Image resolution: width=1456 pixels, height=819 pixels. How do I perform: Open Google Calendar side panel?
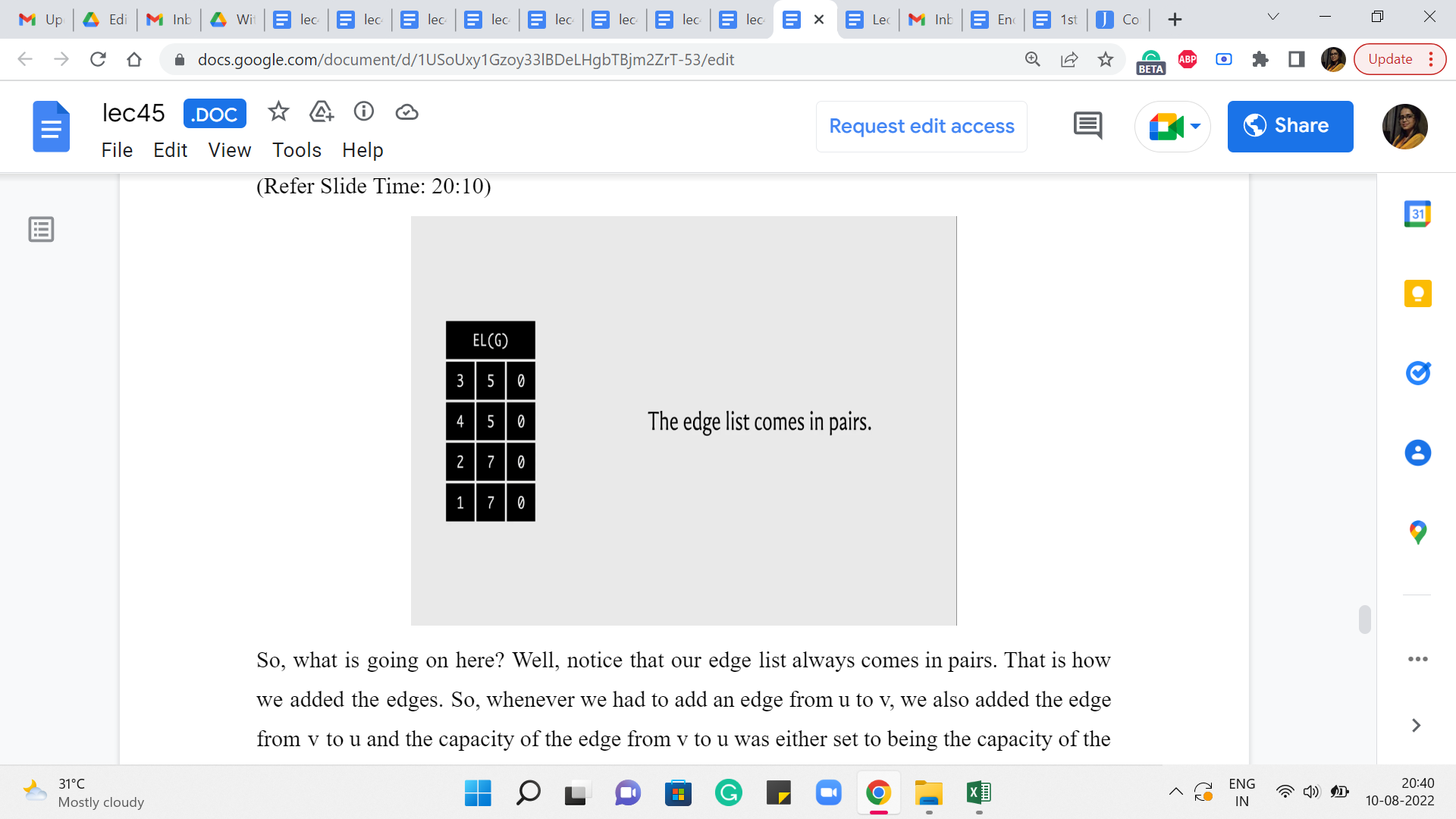coord(1417,215)
